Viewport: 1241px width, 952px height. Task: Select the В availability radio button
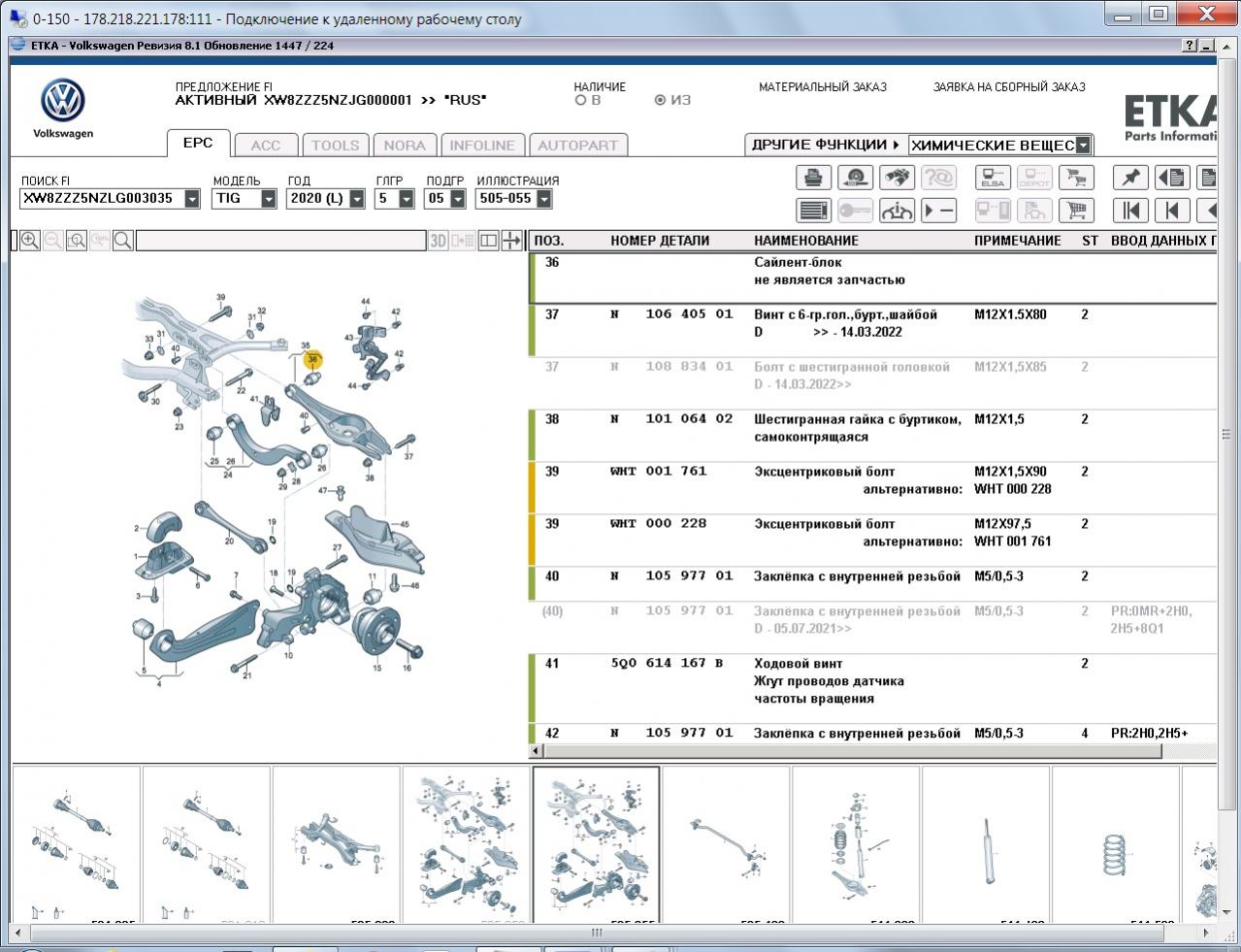(581, 100)
